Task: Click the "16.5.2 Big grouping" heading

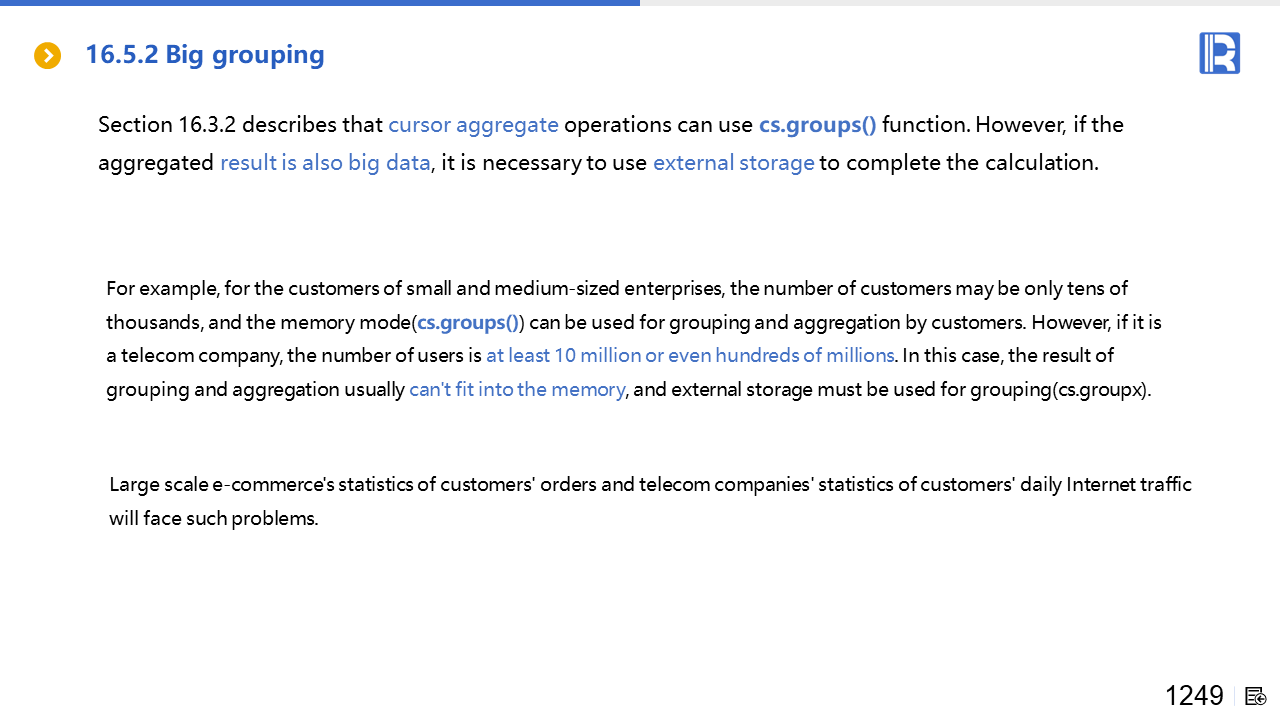Action: click(205, 54)
